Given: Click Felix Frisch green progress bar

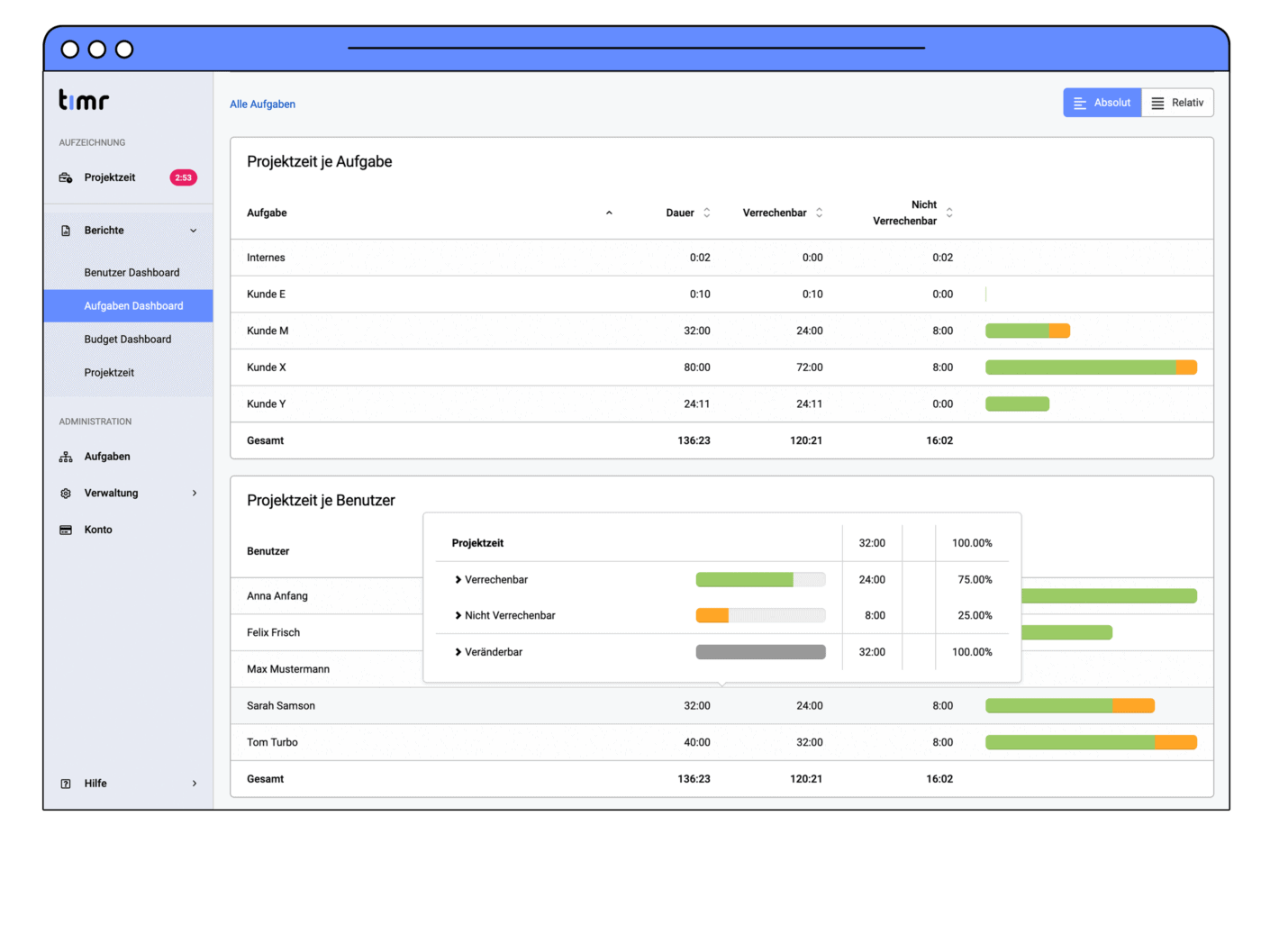Looking at the screenshot, I should tap(1066, 633).
